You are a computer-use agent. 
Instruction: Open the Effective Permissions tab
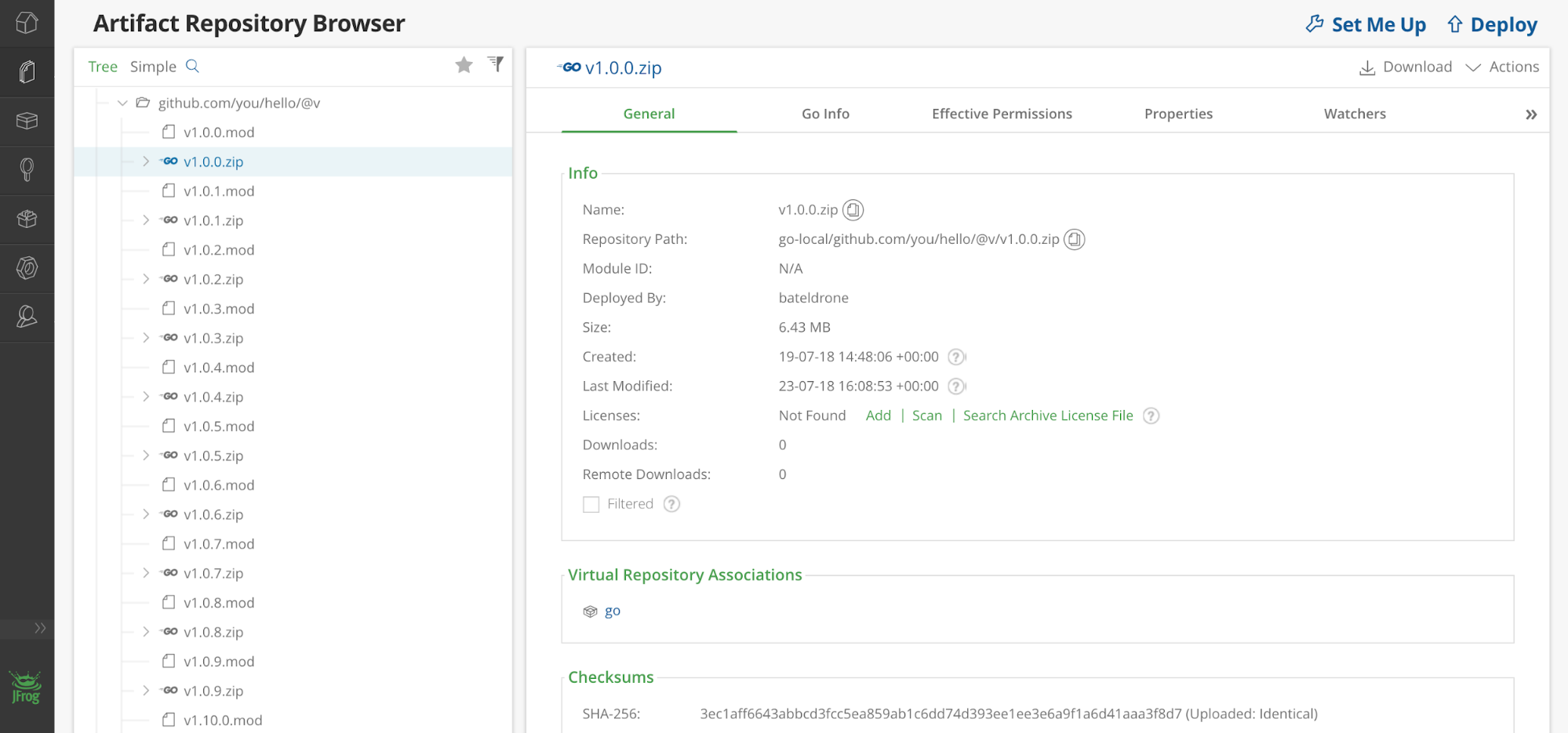coord(1001,114)
